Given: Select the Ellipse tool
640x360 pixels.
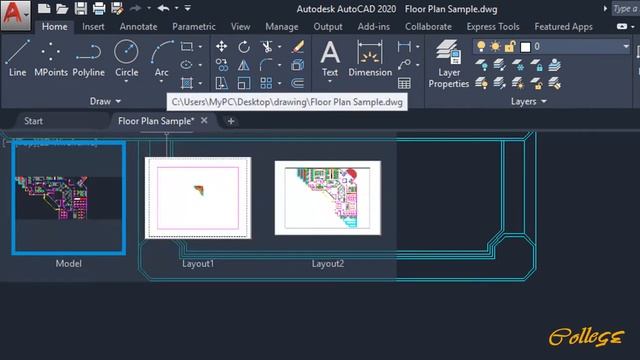Looking at the screenshot, I should [187, 64].
